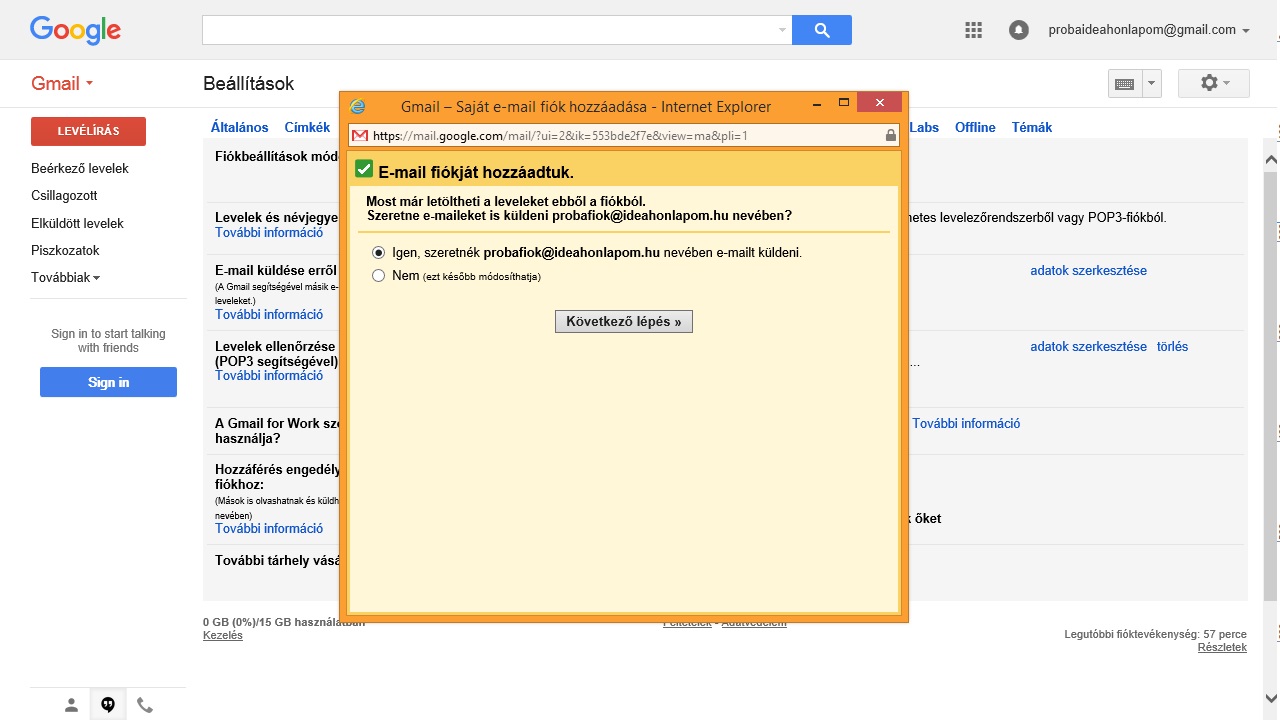This screenshot has height=720, width=1280.
Task: Click the red 'LEVÉLÍRÁS' compose button
Action: click(88, 131)
